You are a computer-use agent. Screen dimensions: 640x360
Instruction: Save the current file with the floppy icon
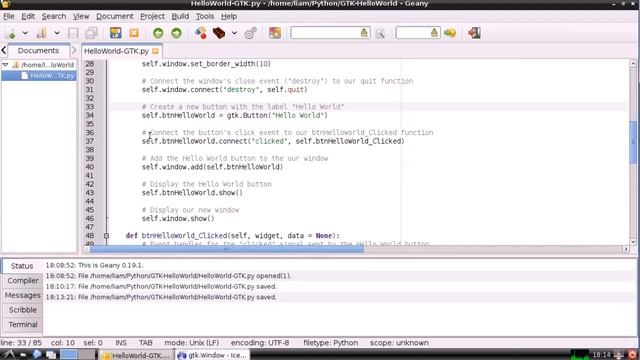pyautogui.click(x=73, y=33)
